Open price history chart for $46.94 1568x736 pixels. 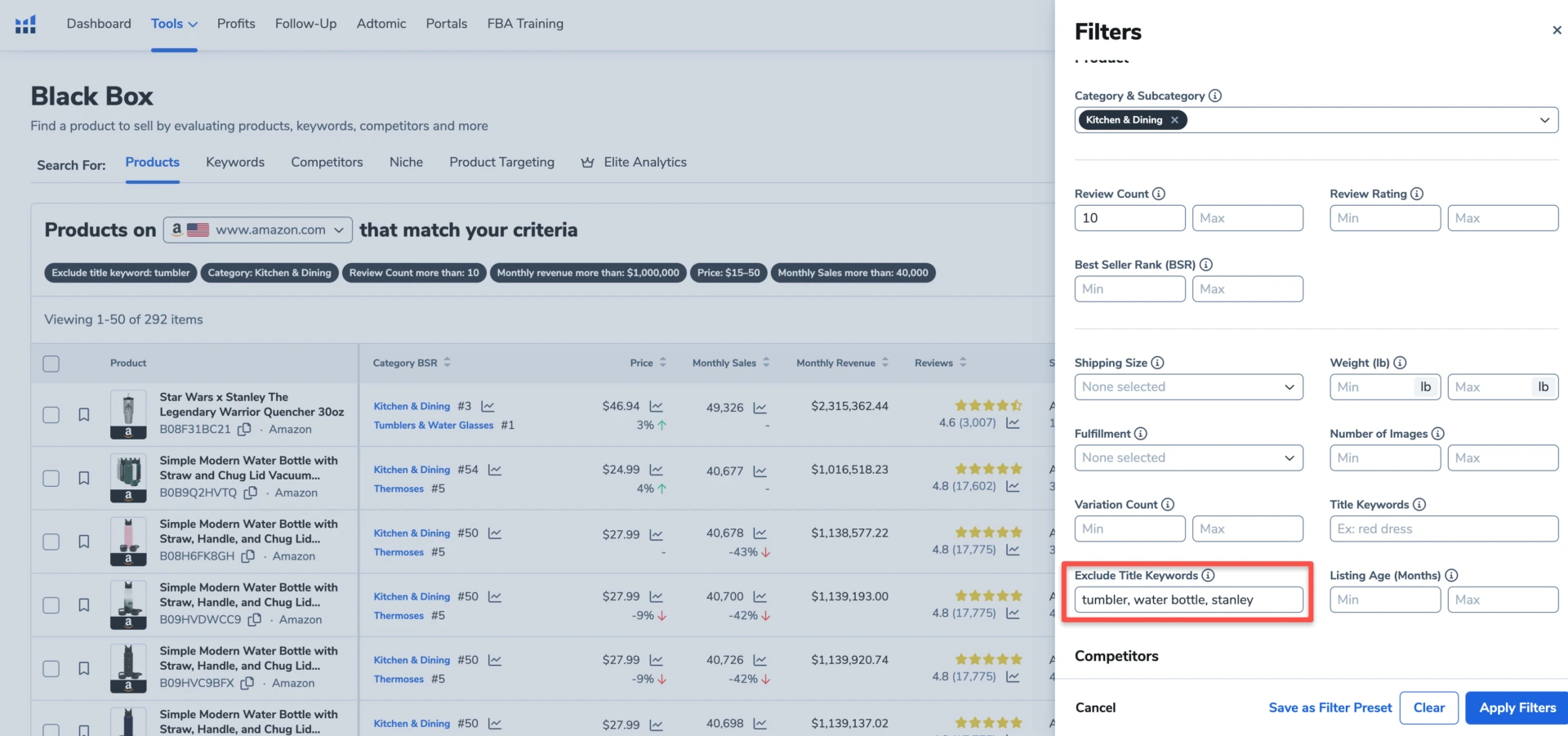click(x=656, y=406)
